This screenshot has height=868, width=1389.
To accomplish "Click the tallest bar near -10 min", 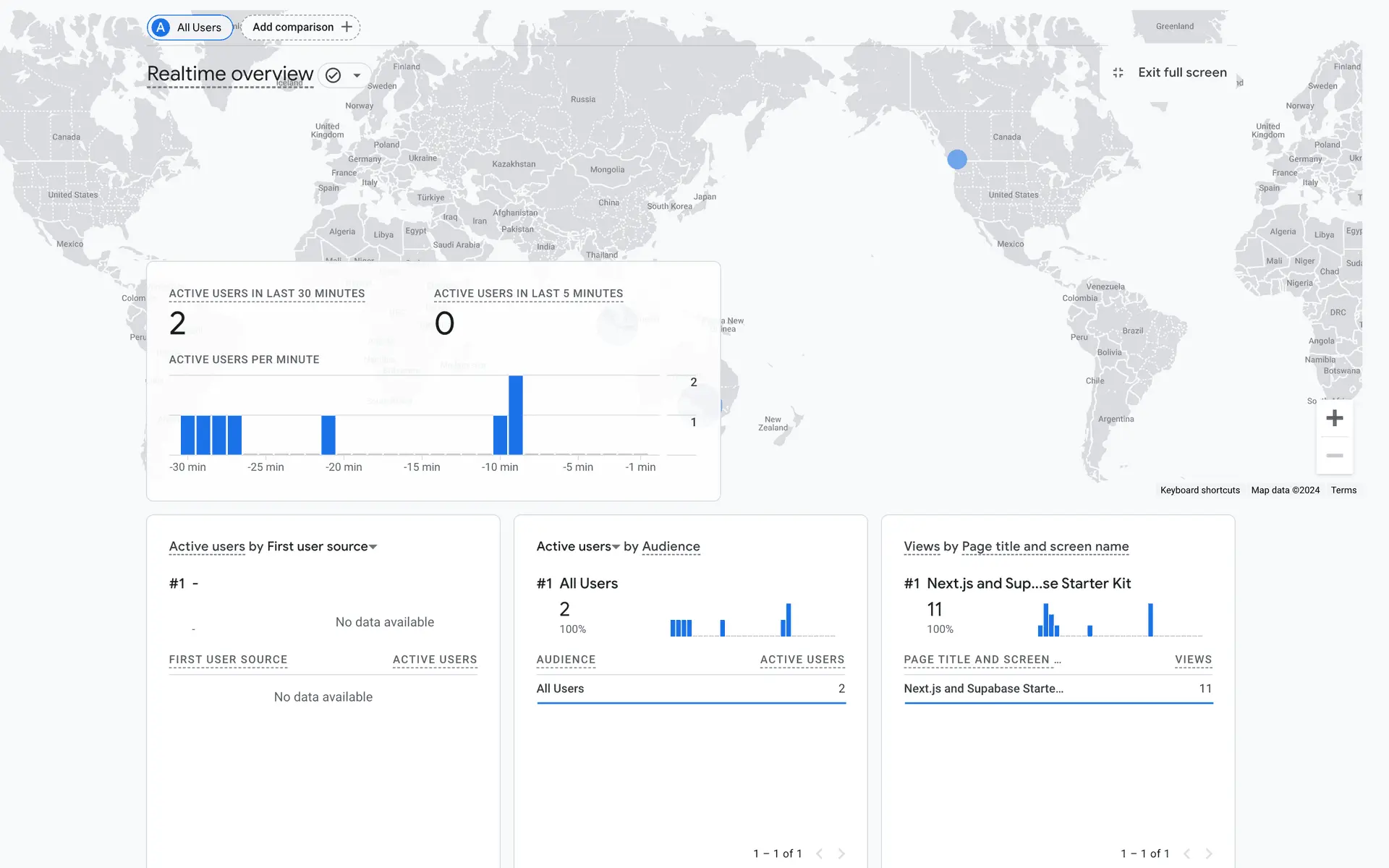I will (x=515, y=414).
